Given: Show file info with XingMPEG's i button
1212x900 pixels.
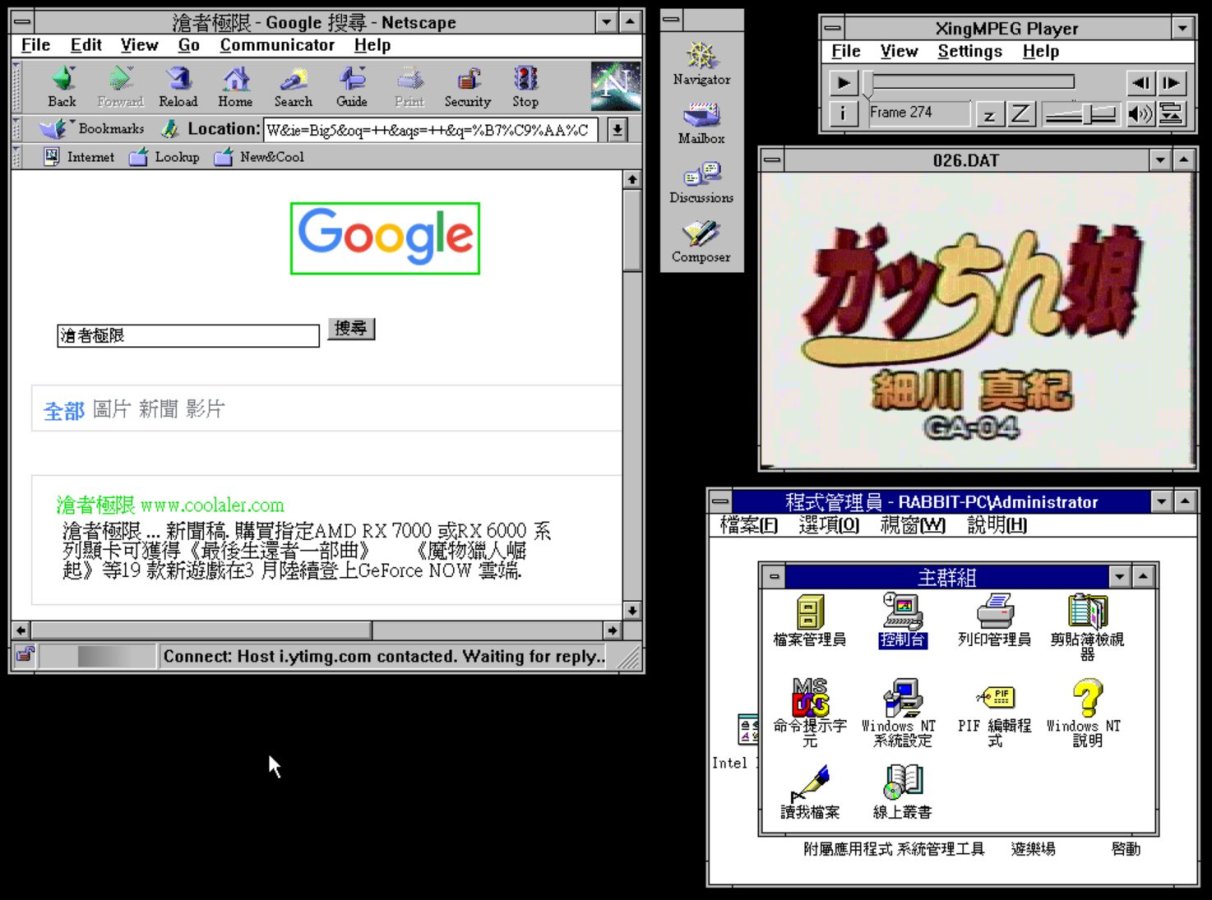Looking at the screenshot, I should point(843,114).
